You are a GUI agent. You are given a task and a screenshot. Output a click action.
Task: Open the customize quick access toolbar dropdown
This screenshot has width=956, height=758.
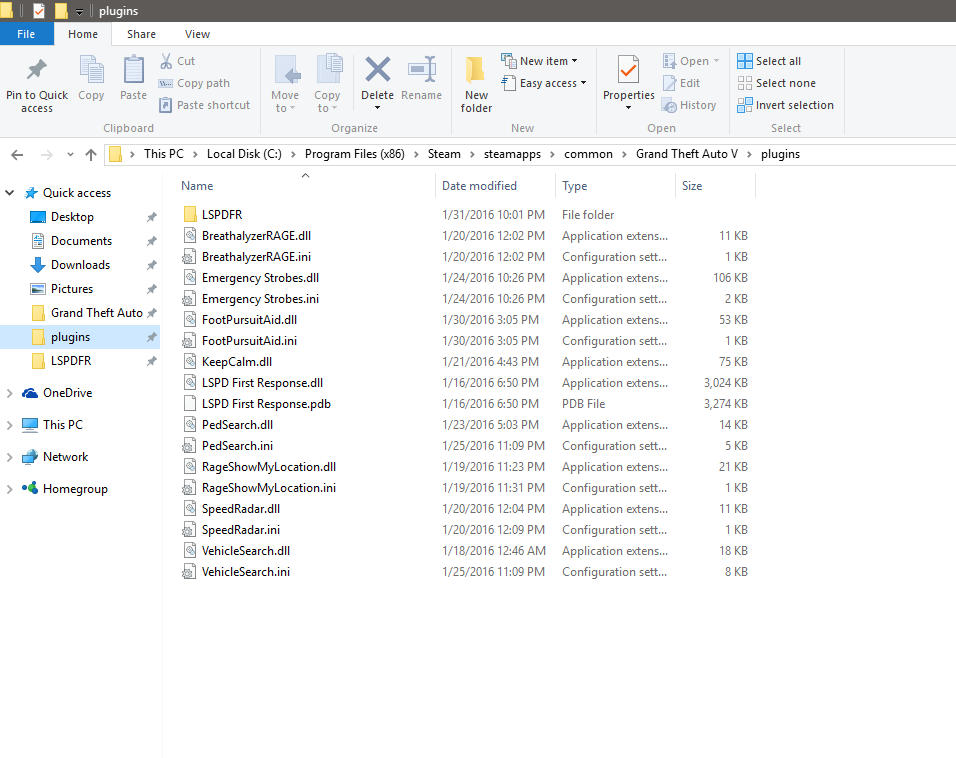[x=79, y=12]
